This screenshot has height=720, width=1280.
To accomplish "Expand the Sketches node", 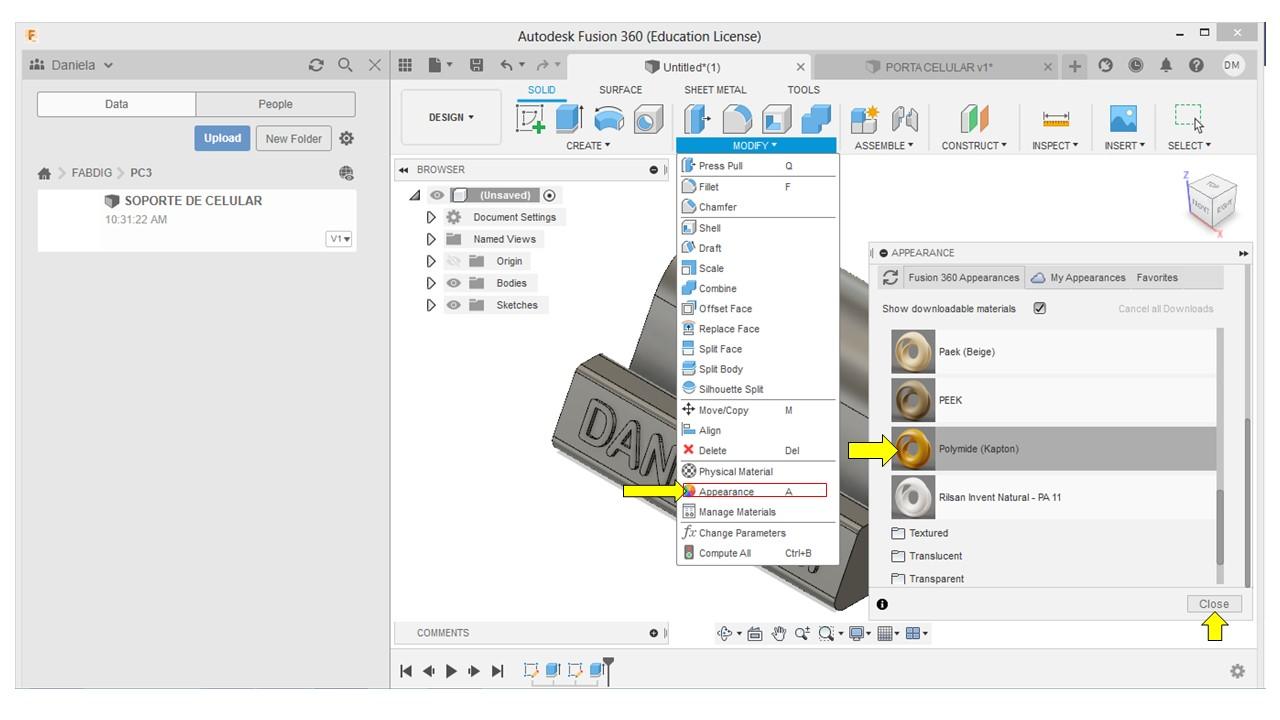I will [x=432, y=305].
